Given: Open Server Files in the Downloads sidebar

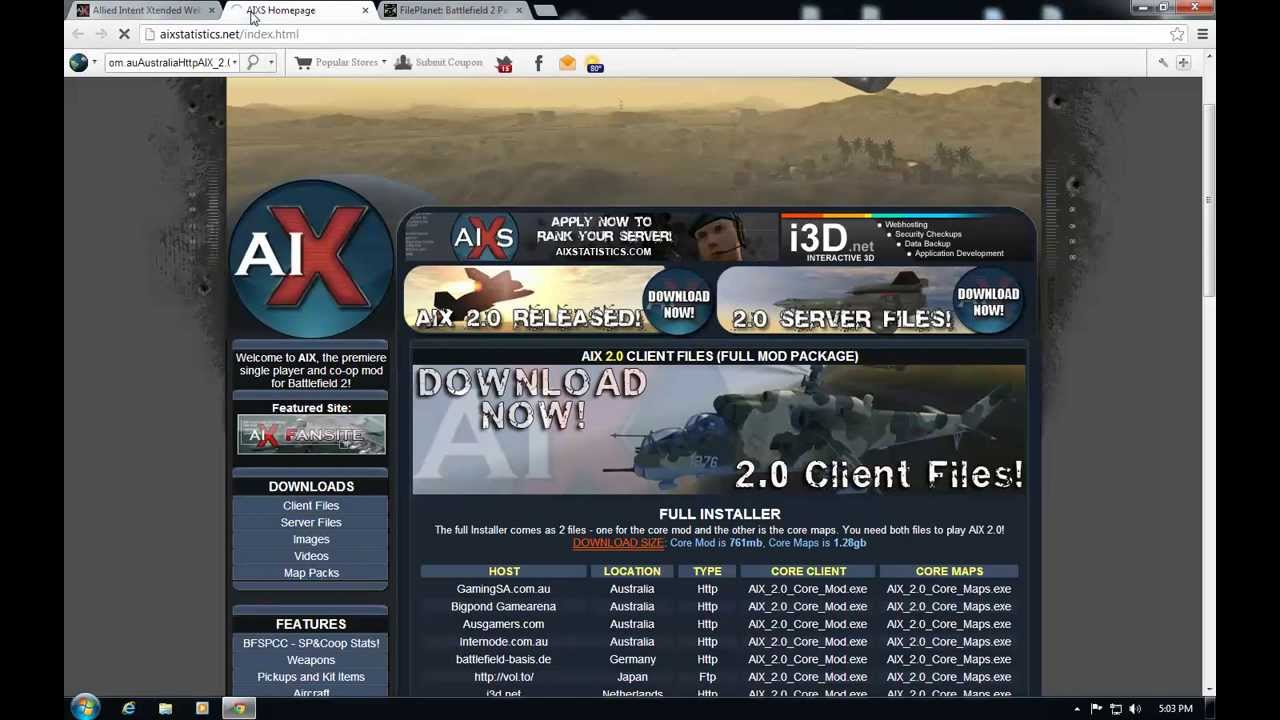Looking at the screenshot, I should [x=311, y=522].
